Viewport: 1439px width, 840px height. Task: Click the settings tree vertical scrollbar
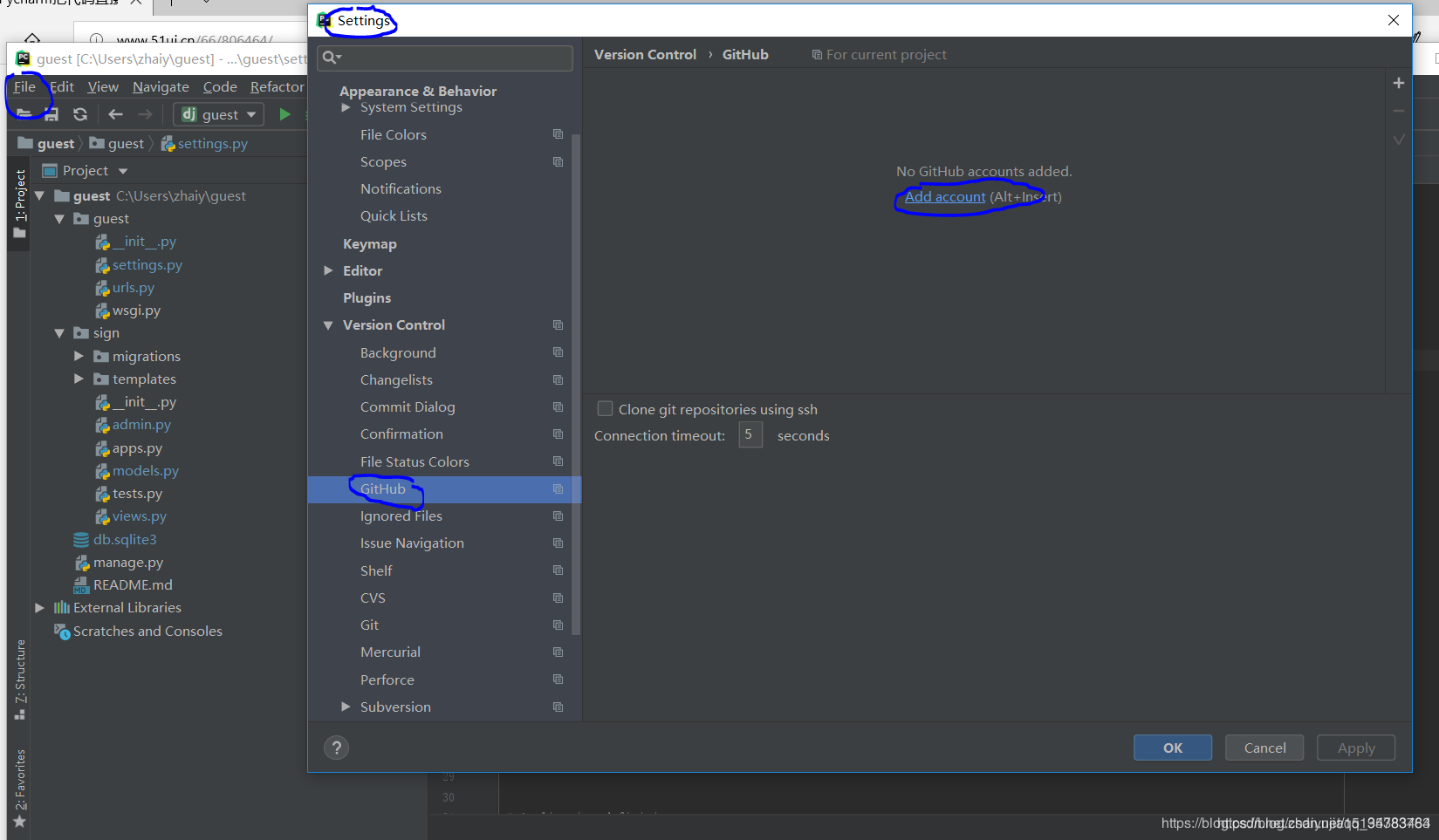[x=576, y=384]
